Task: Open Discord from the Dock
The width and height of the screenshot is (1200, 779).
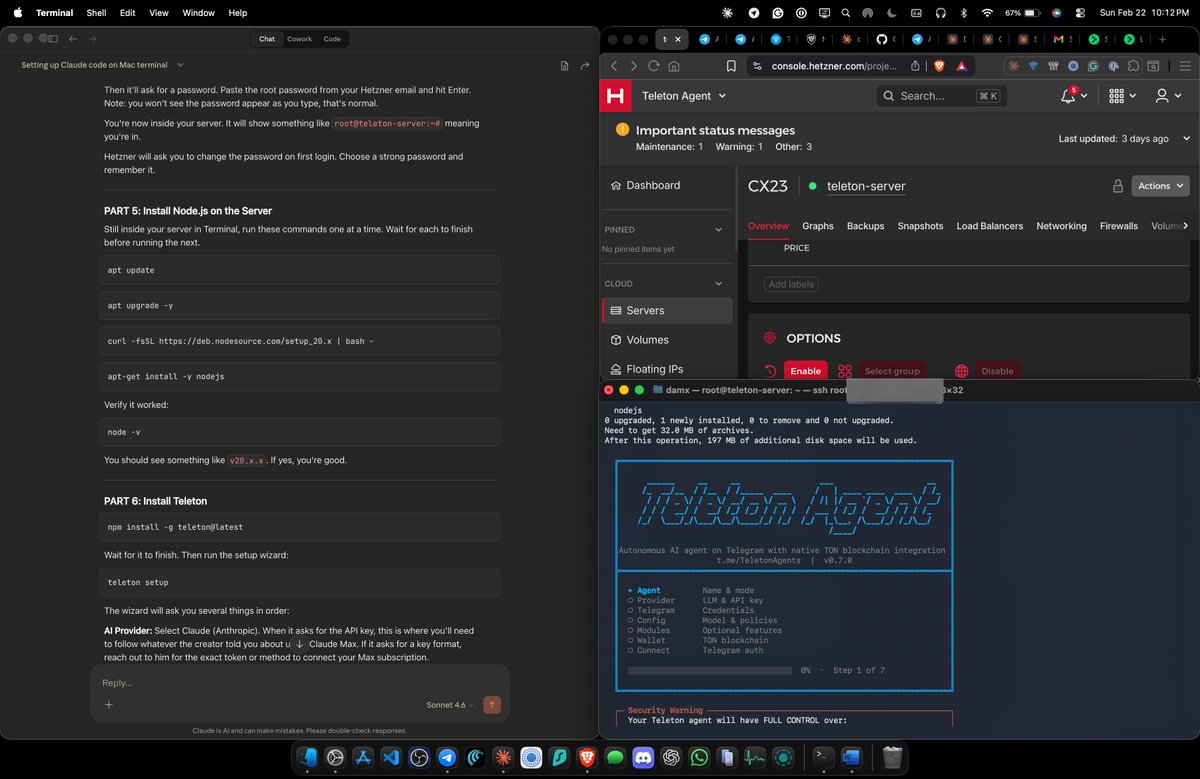Action: 643,758
